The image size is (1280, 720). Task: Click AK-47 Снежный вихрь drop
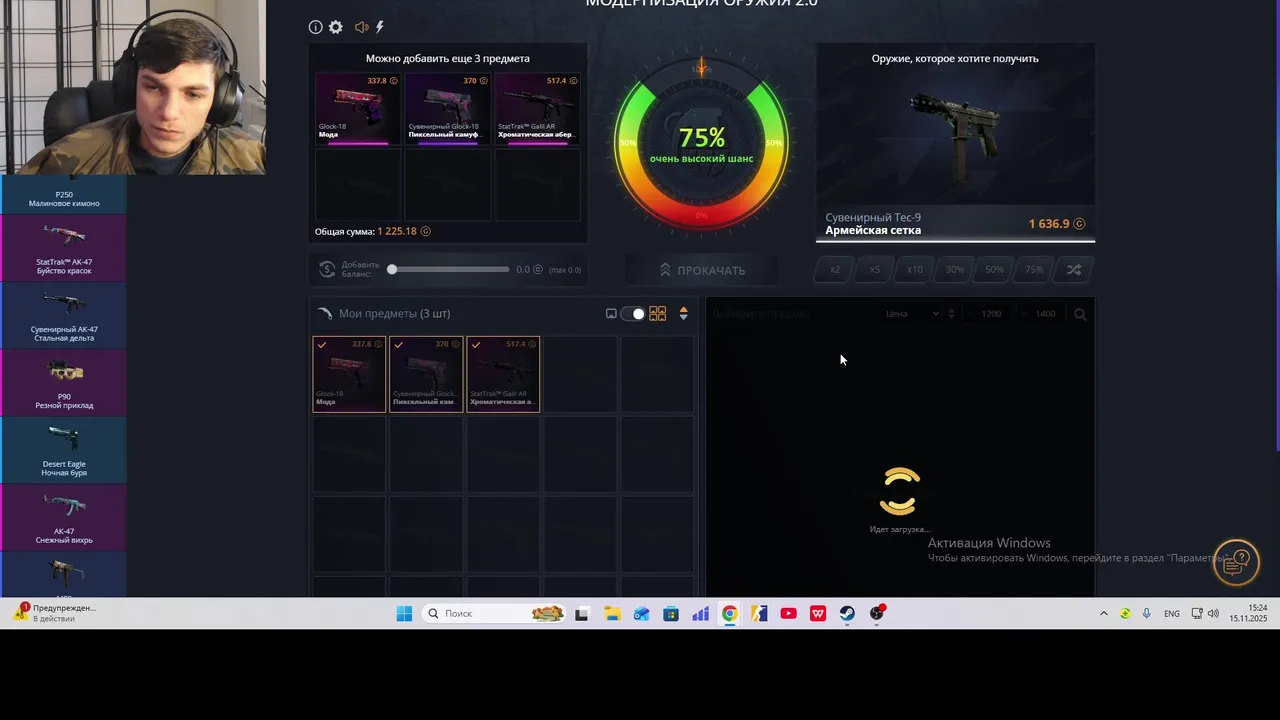click(64, 517)
